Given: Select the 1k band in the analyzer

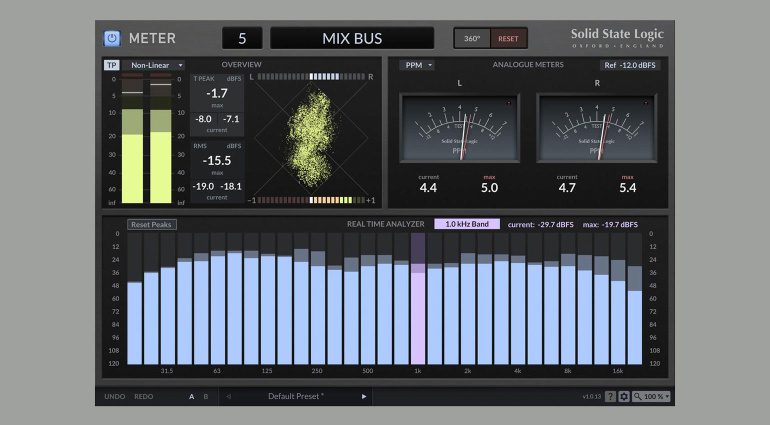Looking at the screenshot, I should click(418, 310).
